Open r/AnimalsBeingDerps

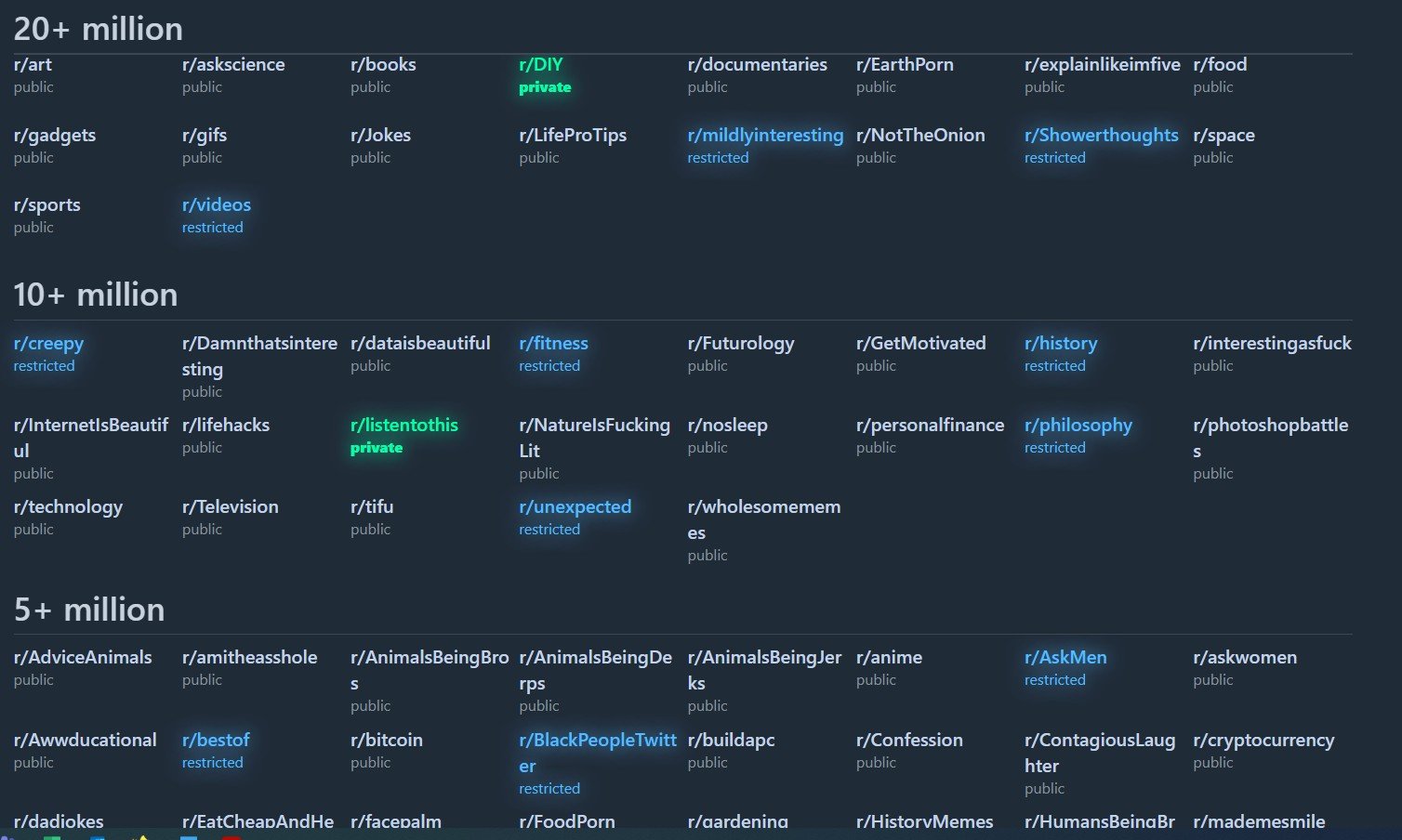click(595, 670)
